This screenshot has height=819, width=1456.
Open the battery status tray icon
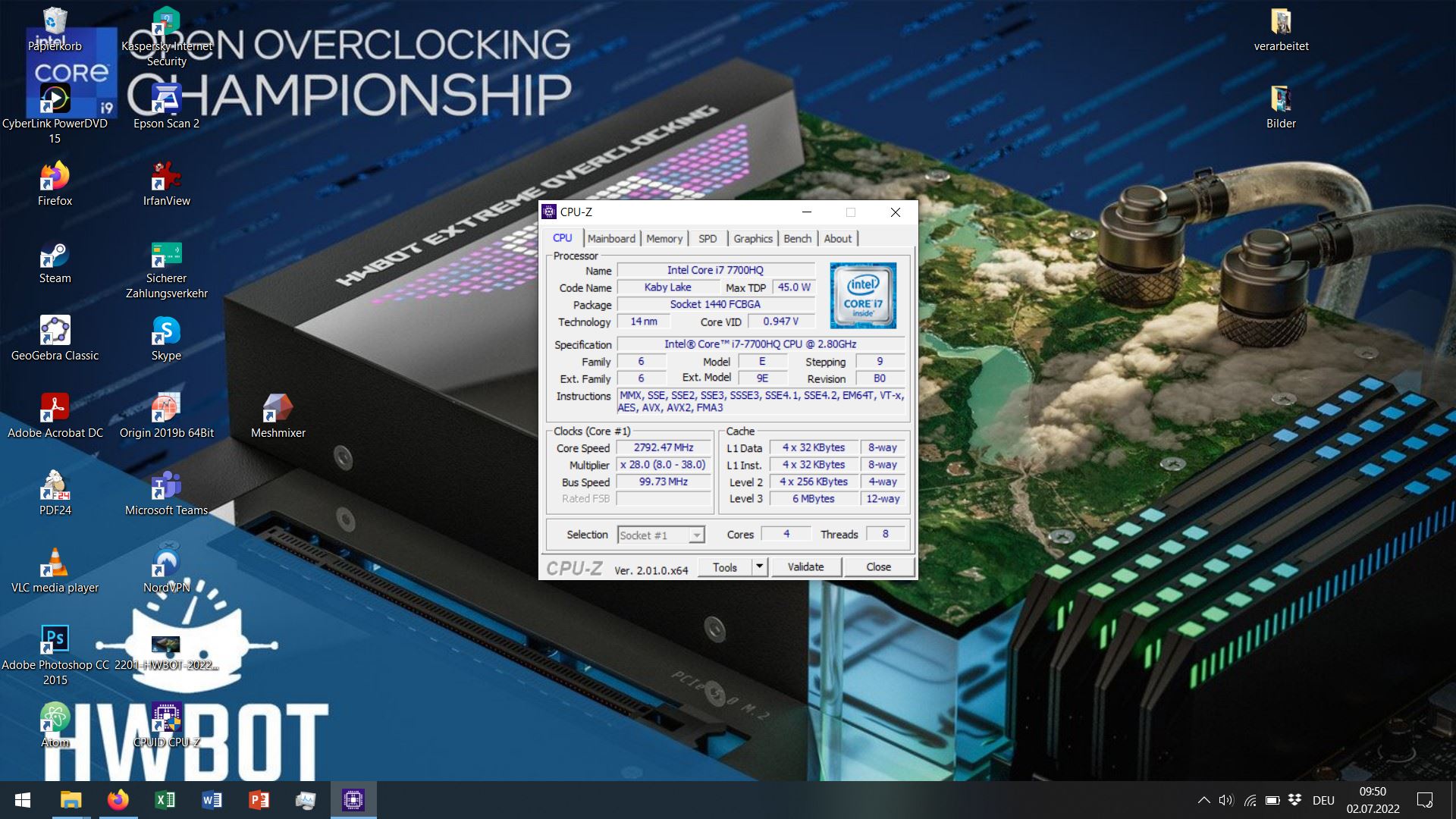[x=1272, y=800]
